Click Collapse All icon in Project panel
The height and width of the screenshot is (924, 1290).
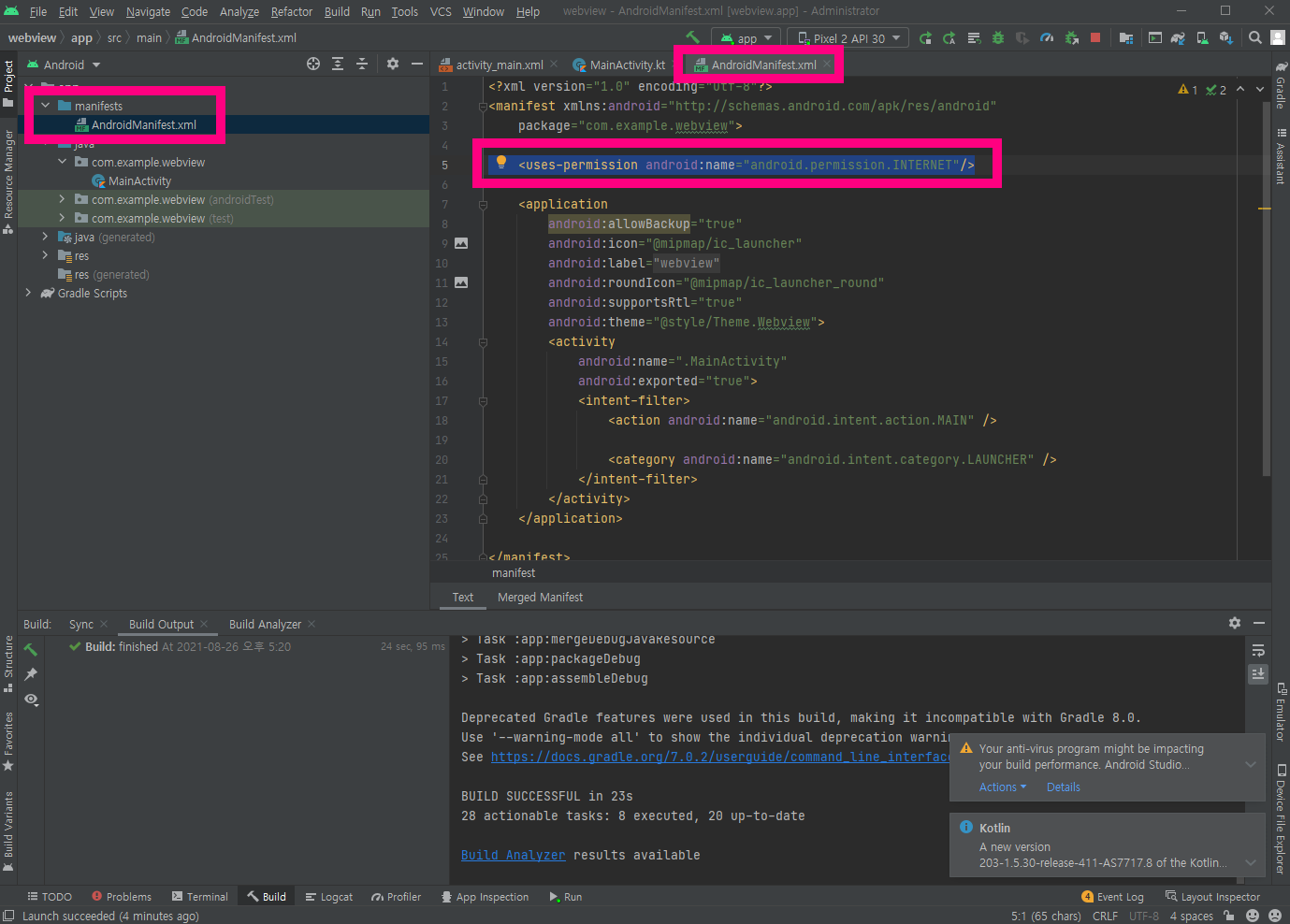(362, 65)
